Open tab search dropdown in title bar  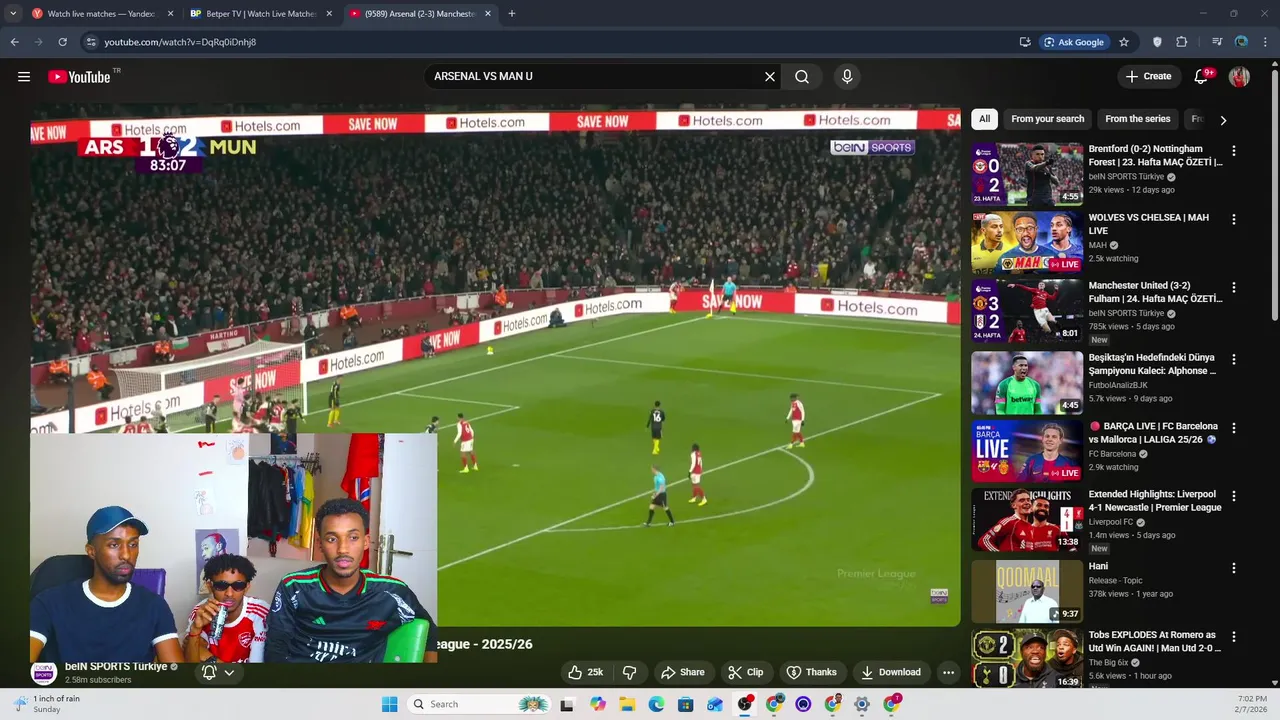[x=13, y=14]
